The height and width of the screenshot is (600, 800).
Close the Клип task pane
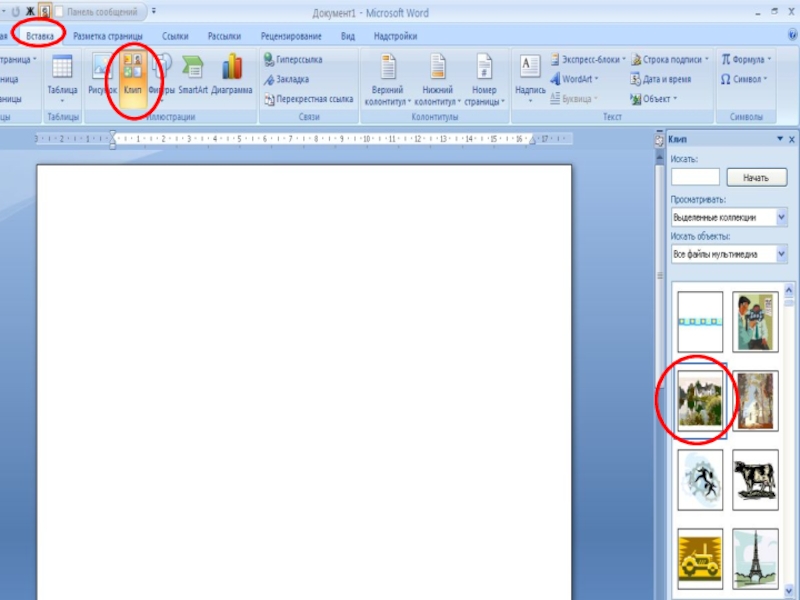(792, 139)
